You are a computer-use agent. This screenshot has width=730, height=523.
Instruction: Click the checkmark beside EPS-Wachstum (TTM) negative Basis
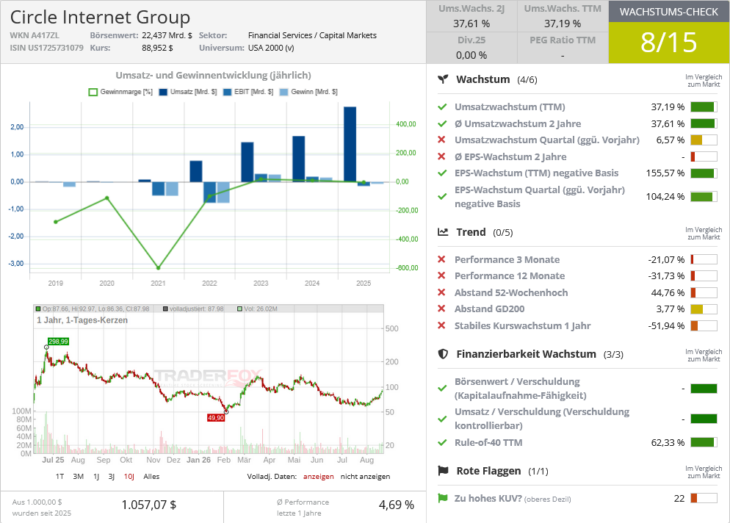click(x=442, y=173)
